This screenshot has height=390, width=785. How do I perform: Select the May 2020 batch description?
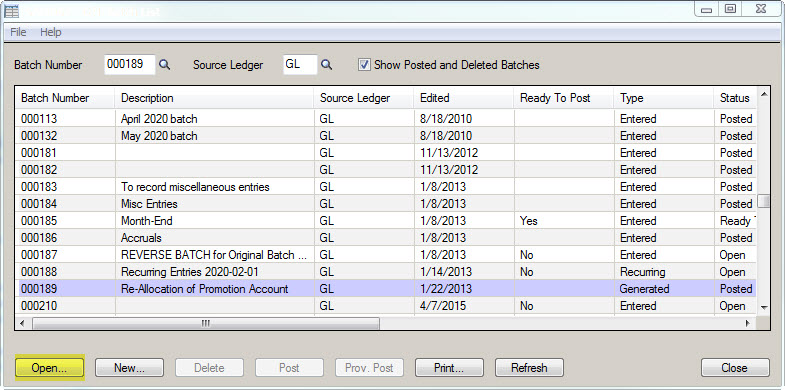tap(159, 136)
